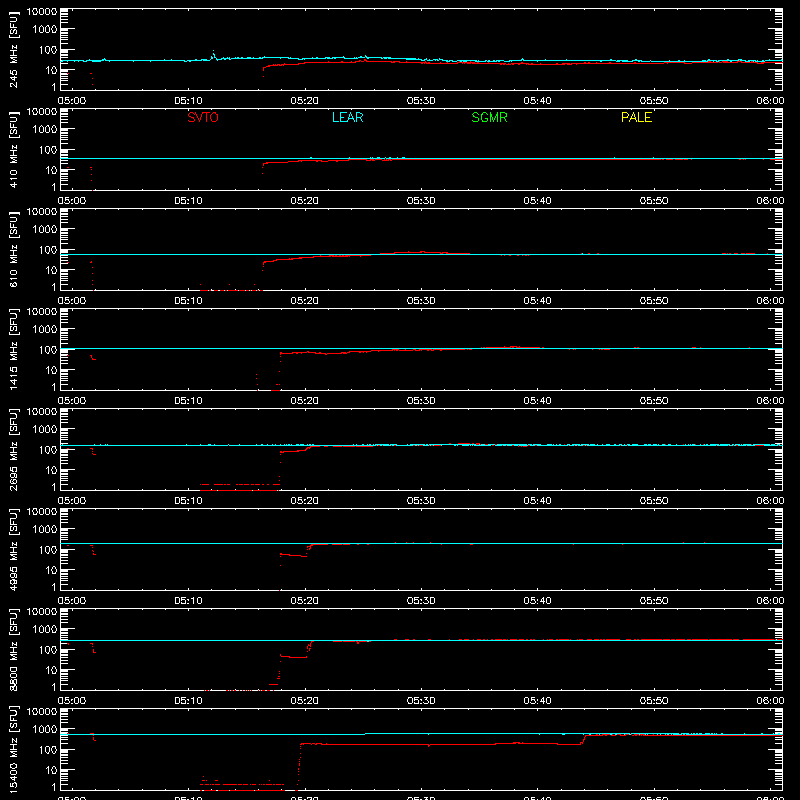
Task: Select the 2695 MHz [SFU] axis label
Action: [x=13, y=449]
